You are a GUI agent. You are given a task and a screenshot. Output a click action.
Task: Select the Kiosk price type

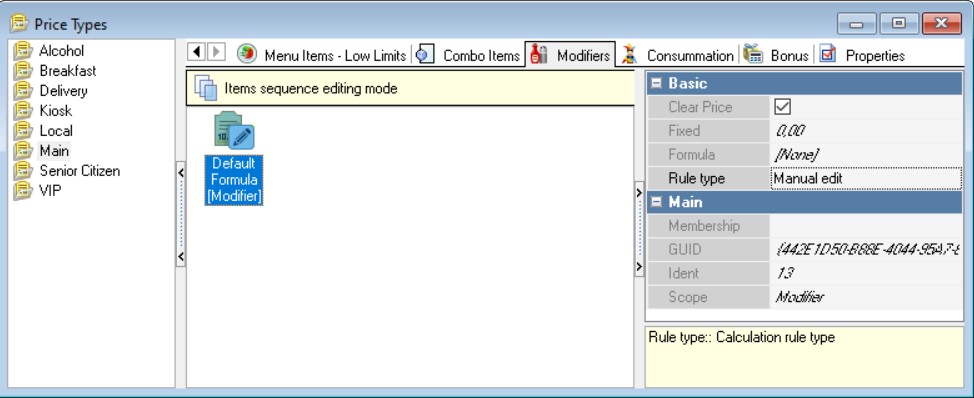coord(55,111)
